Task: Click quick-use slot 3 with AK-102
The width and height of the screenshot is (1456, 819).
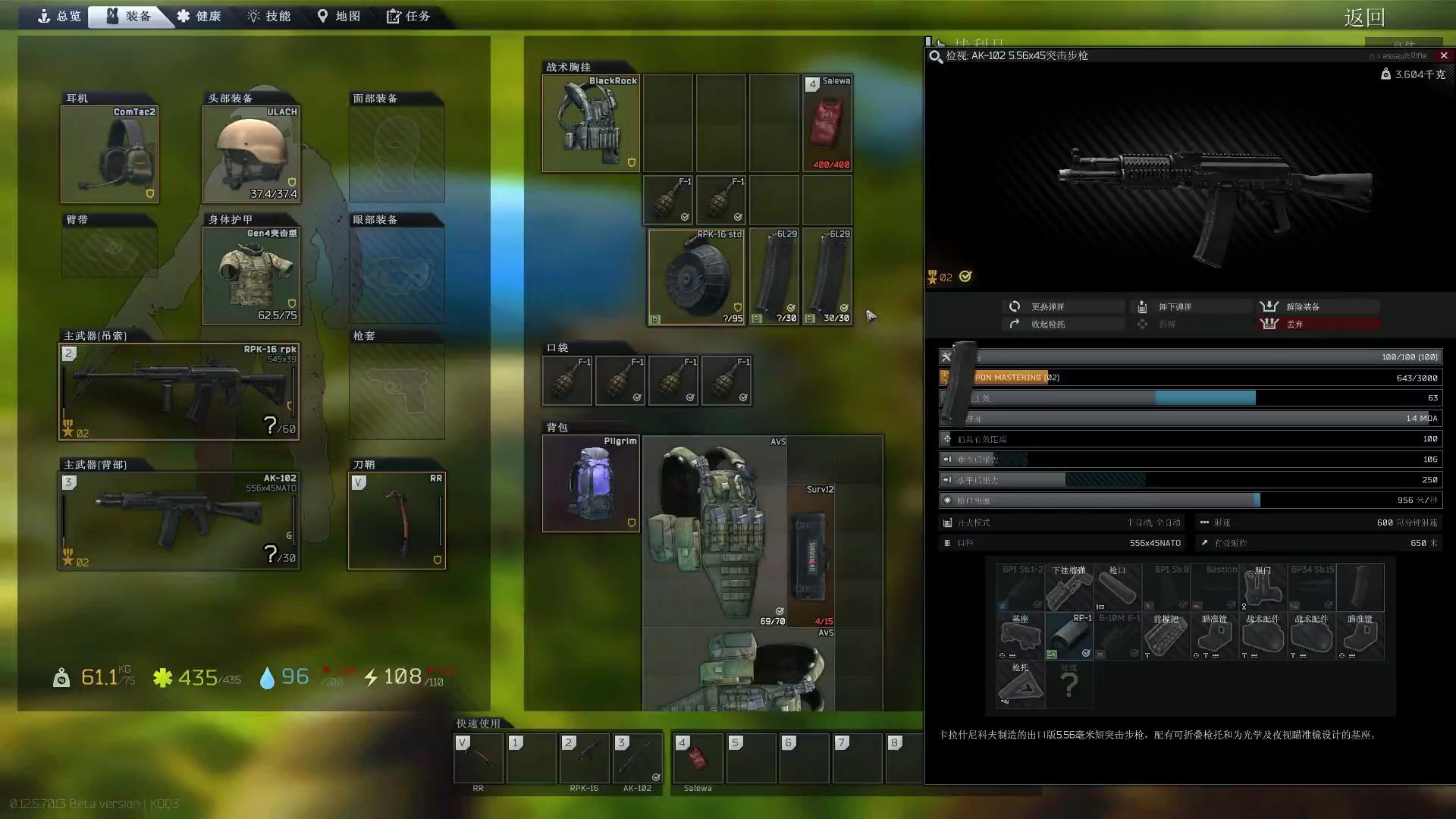Action: [638, 758]
